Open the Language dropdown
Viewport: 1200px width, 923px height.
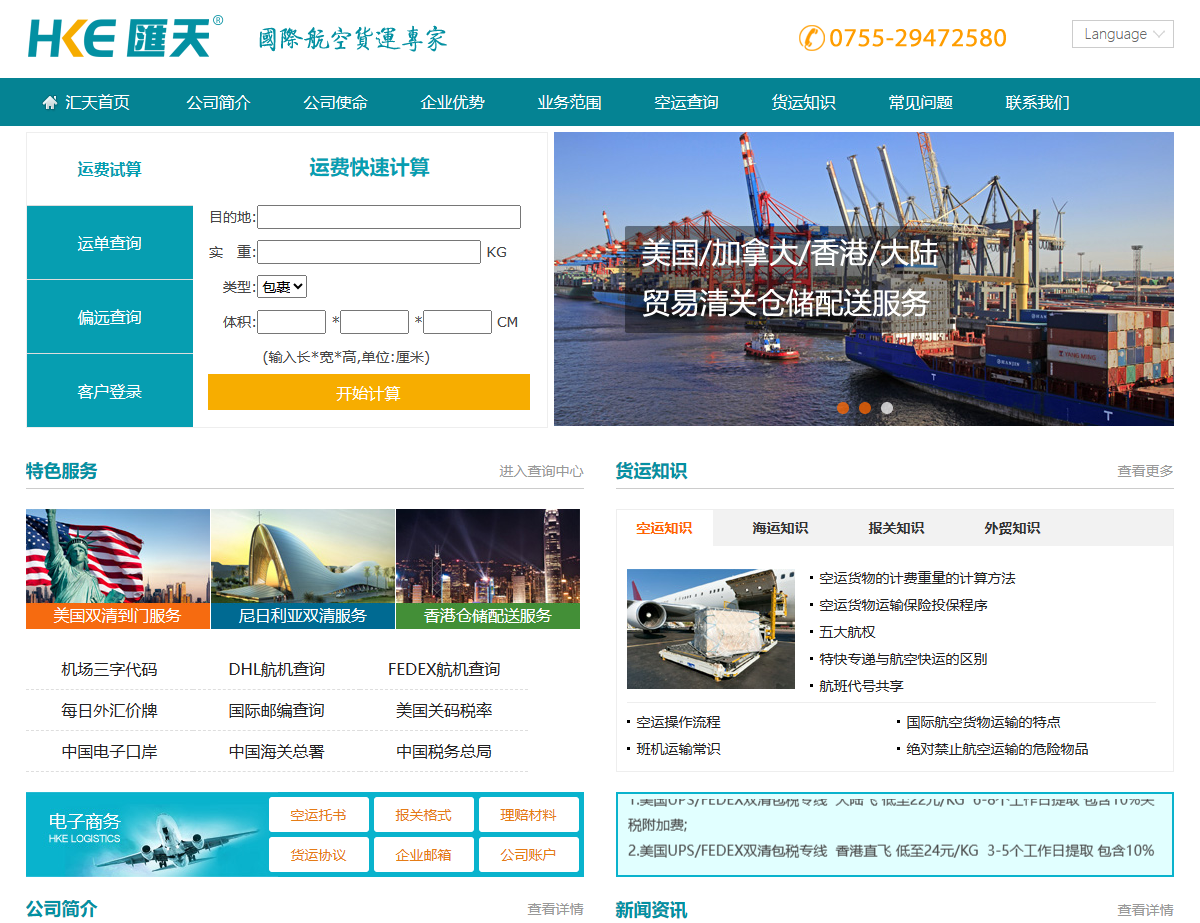pyautogui.click(x=1122, y=34)
